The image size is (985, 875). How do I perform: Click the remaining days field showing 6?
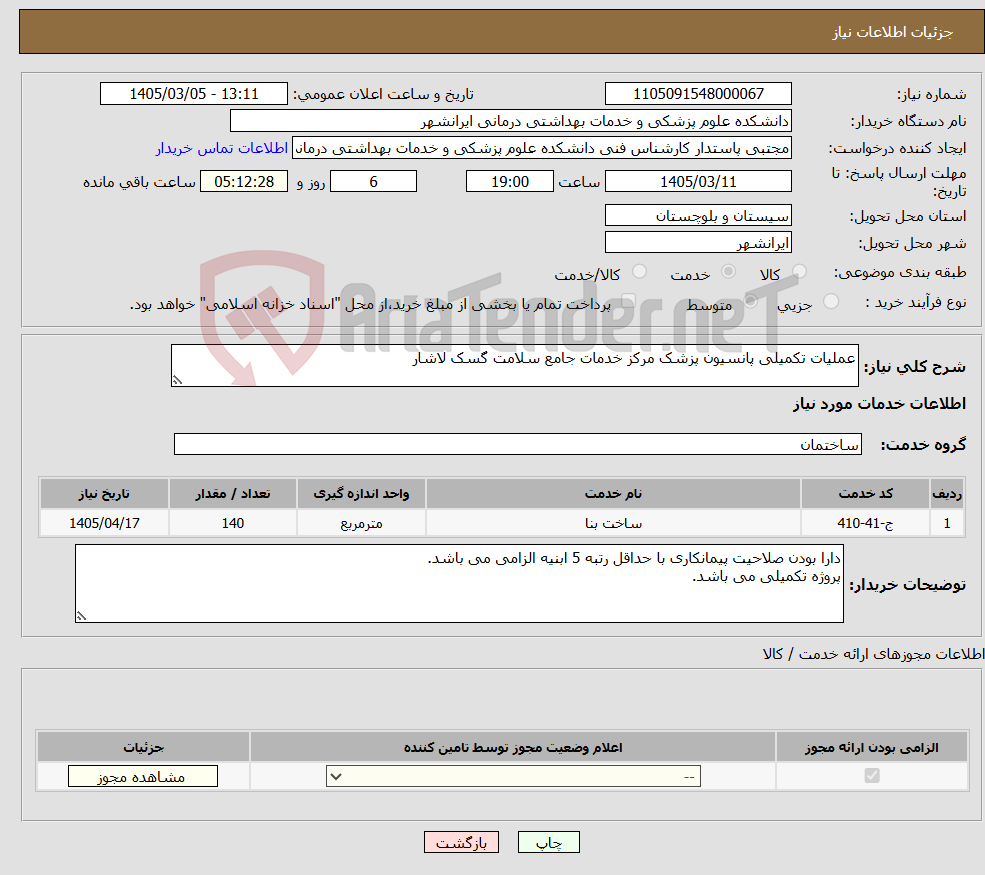pyautogui.click(x=373, y=182)
